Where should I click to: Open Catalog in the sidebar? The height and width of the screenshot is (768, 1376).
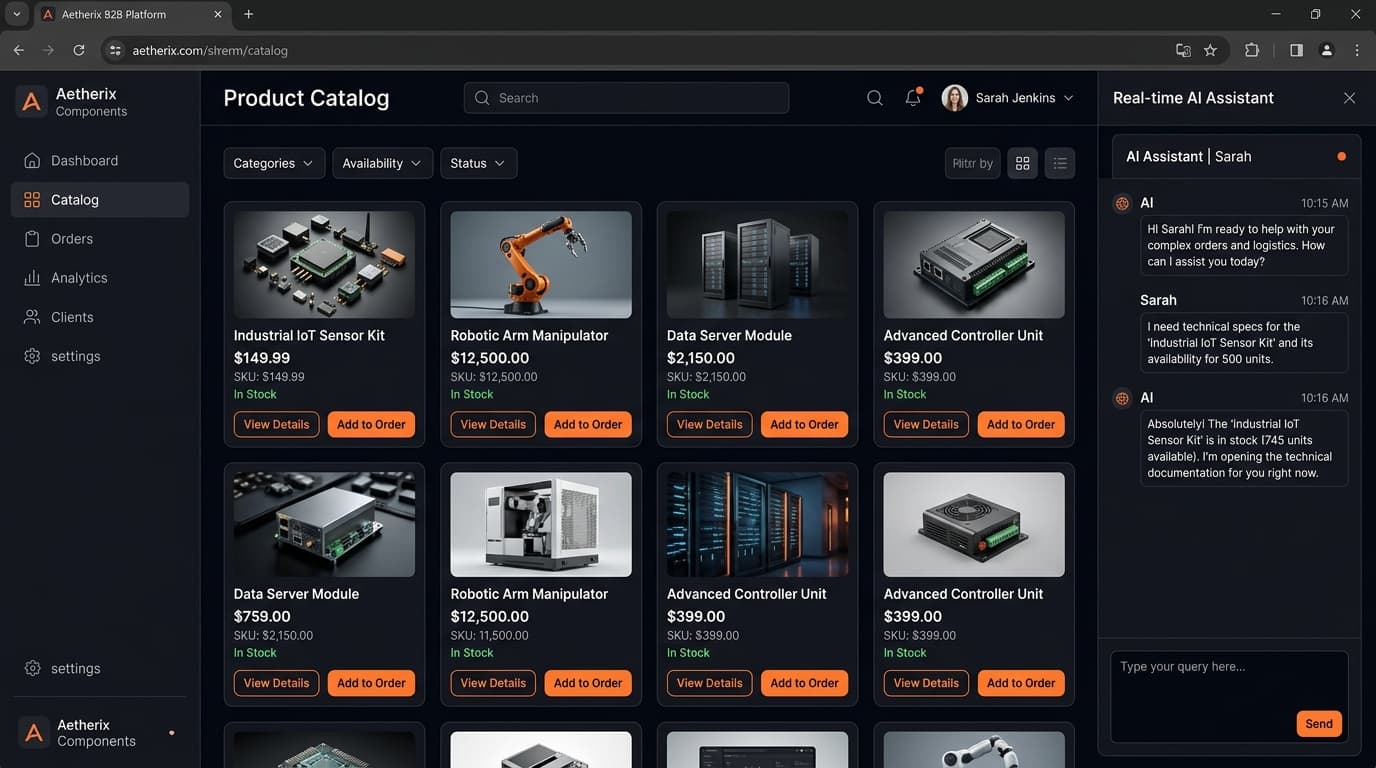[100, 200]
